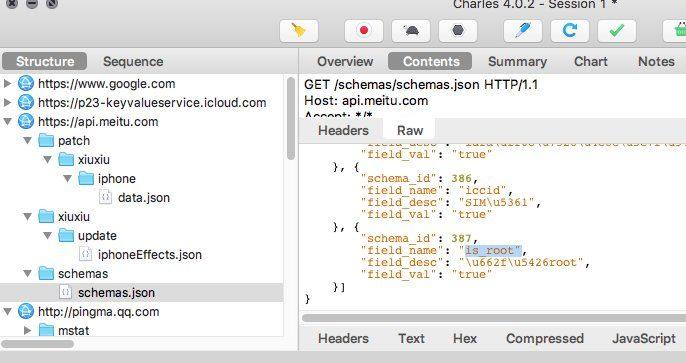This screenshot has width=686, height=363.
Task: Click the schema_id value 387
Action: 461,238
